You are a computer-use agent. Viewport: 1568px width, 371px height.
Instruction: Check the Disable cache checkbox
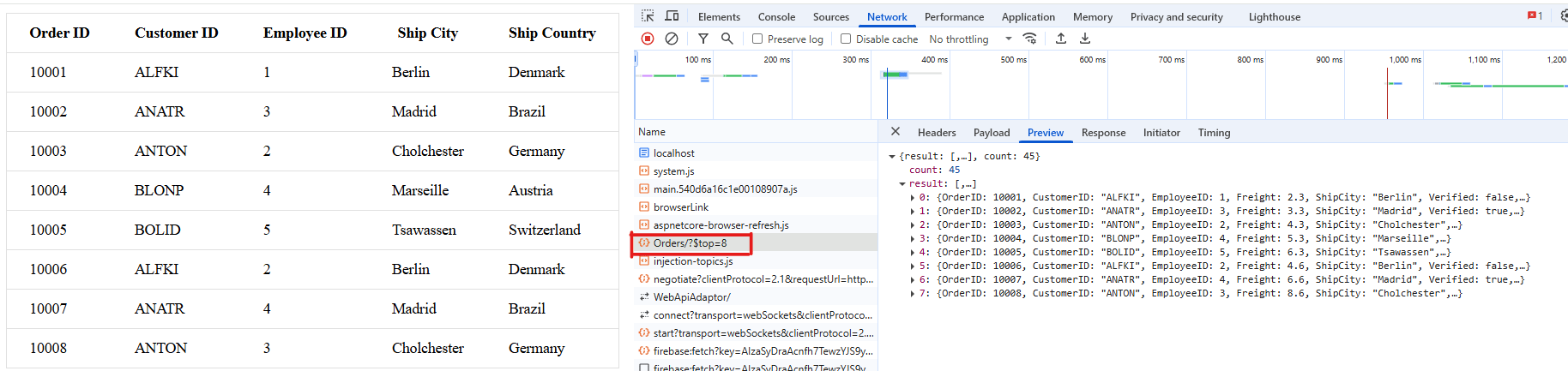pos(846,39)
